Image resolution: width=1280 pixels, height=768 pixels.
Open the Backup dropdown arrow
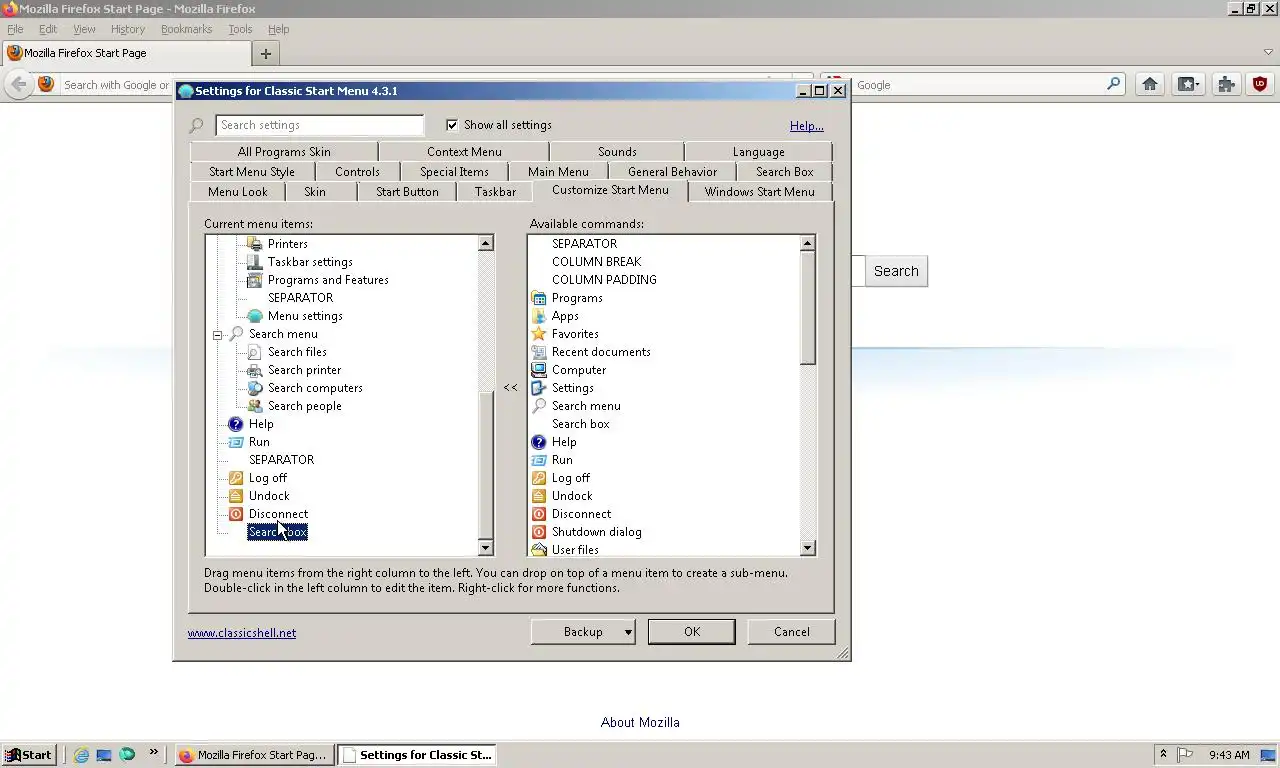click(628, 632)
